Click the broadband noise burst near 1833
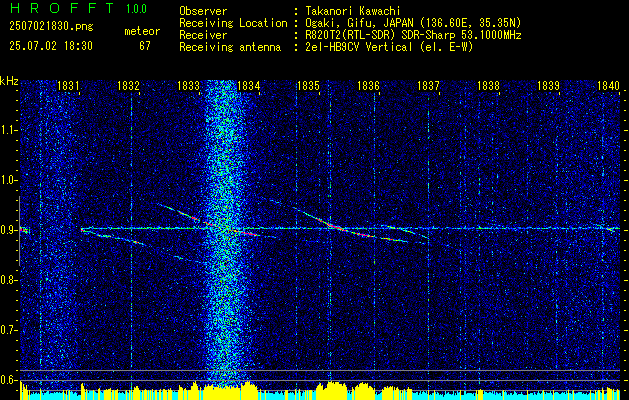This screenshot has width=629, height=400. tap(227, 233)
